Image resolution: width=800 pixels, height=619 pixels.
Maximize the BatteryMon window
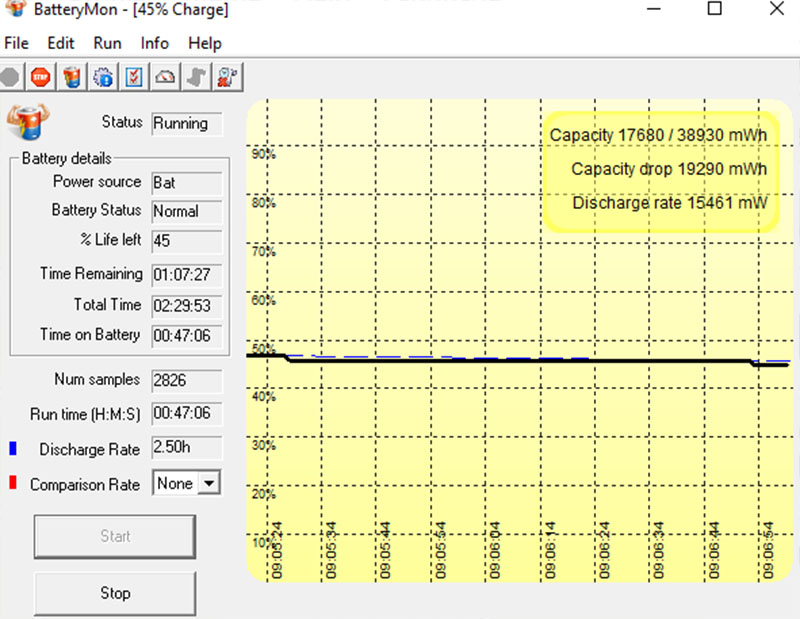714,9
